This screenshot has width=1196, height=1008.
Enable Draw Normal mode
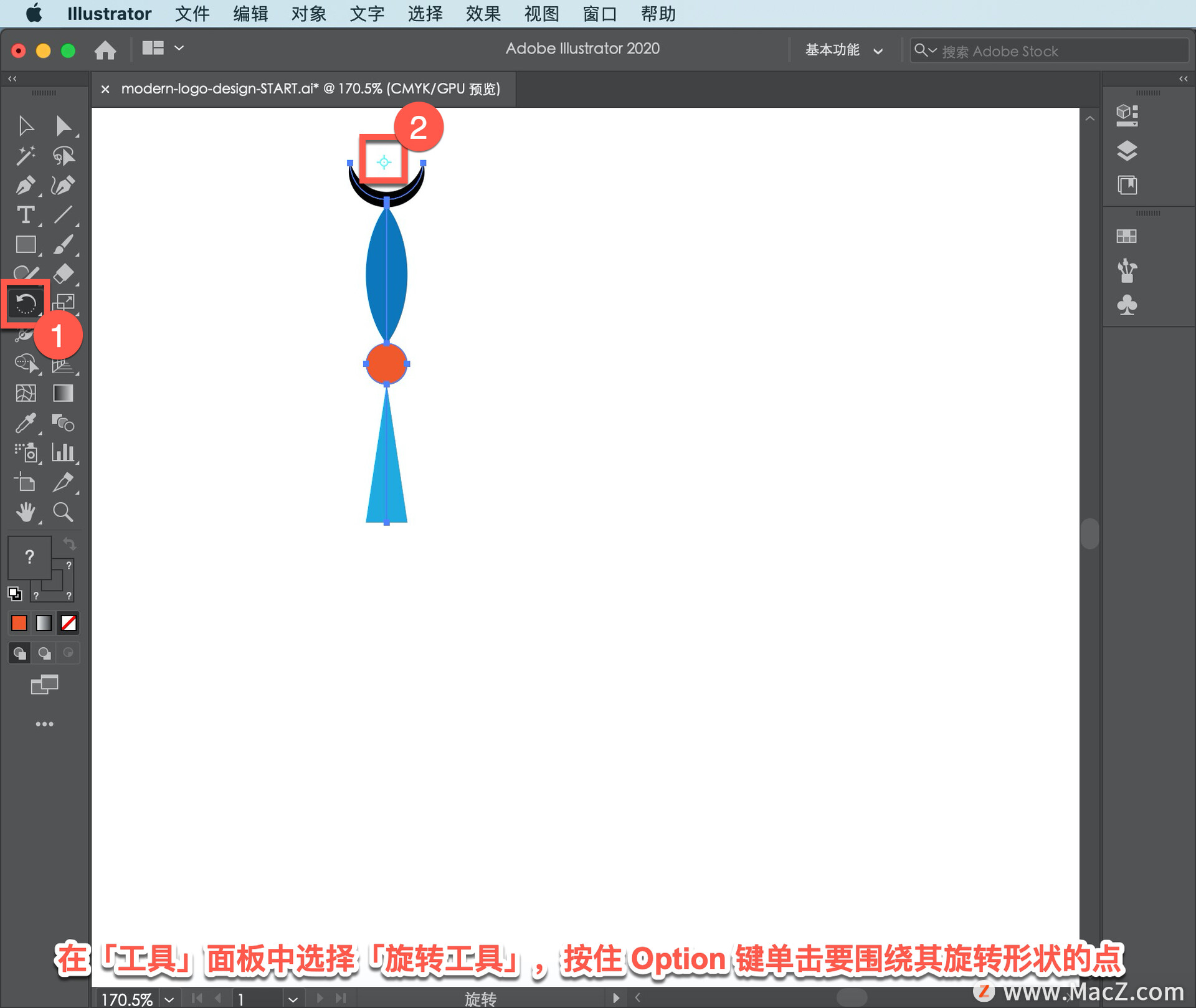pos(19,653)
